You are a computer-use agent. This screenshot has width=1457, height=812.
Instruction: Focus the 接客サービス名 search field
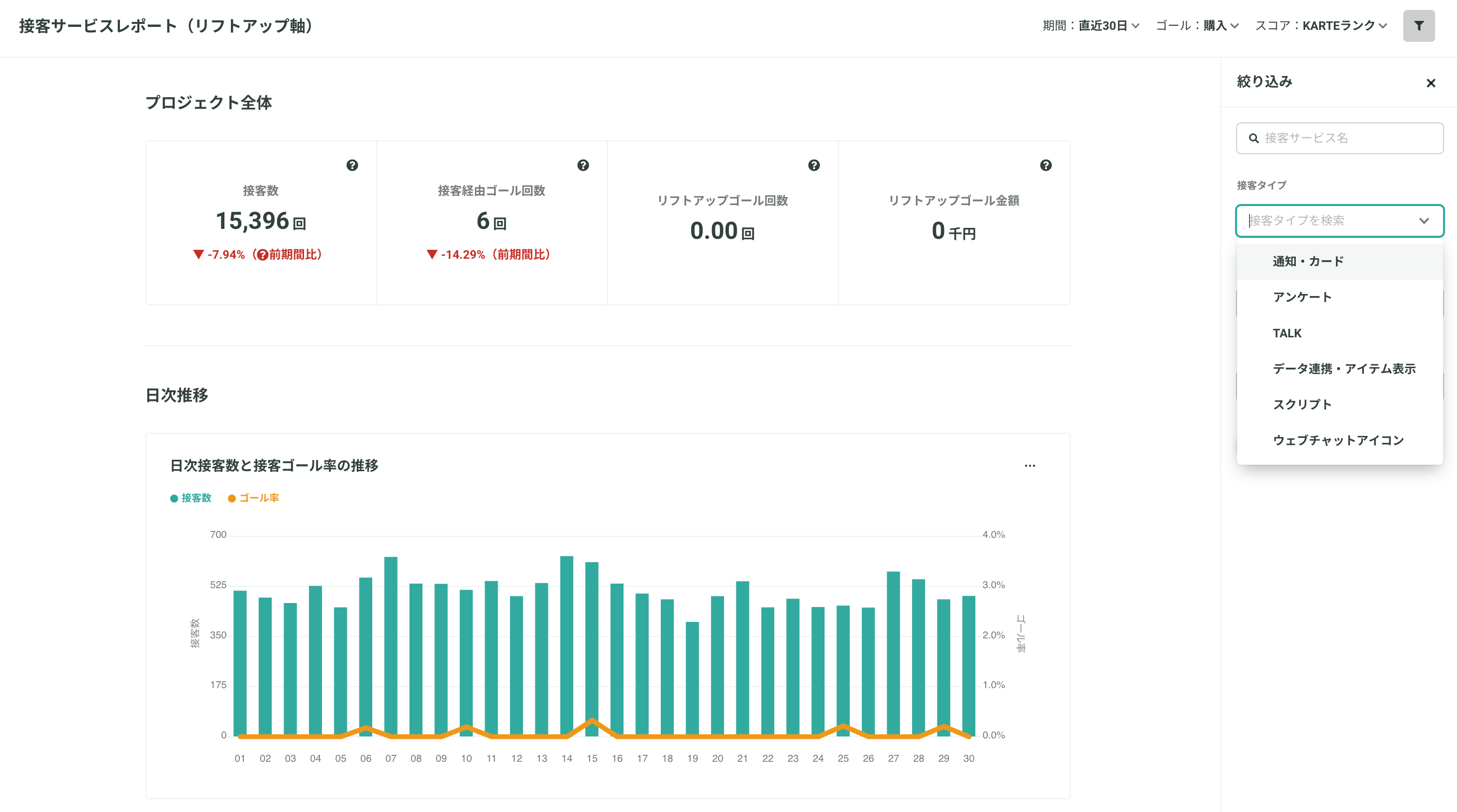(1340, 138)
